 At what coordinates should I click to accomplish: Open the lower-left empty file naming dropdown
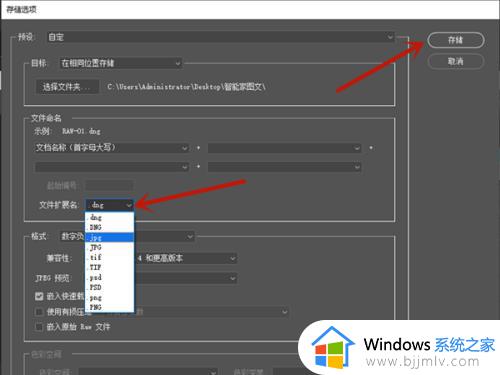click(x=112, y=167)
